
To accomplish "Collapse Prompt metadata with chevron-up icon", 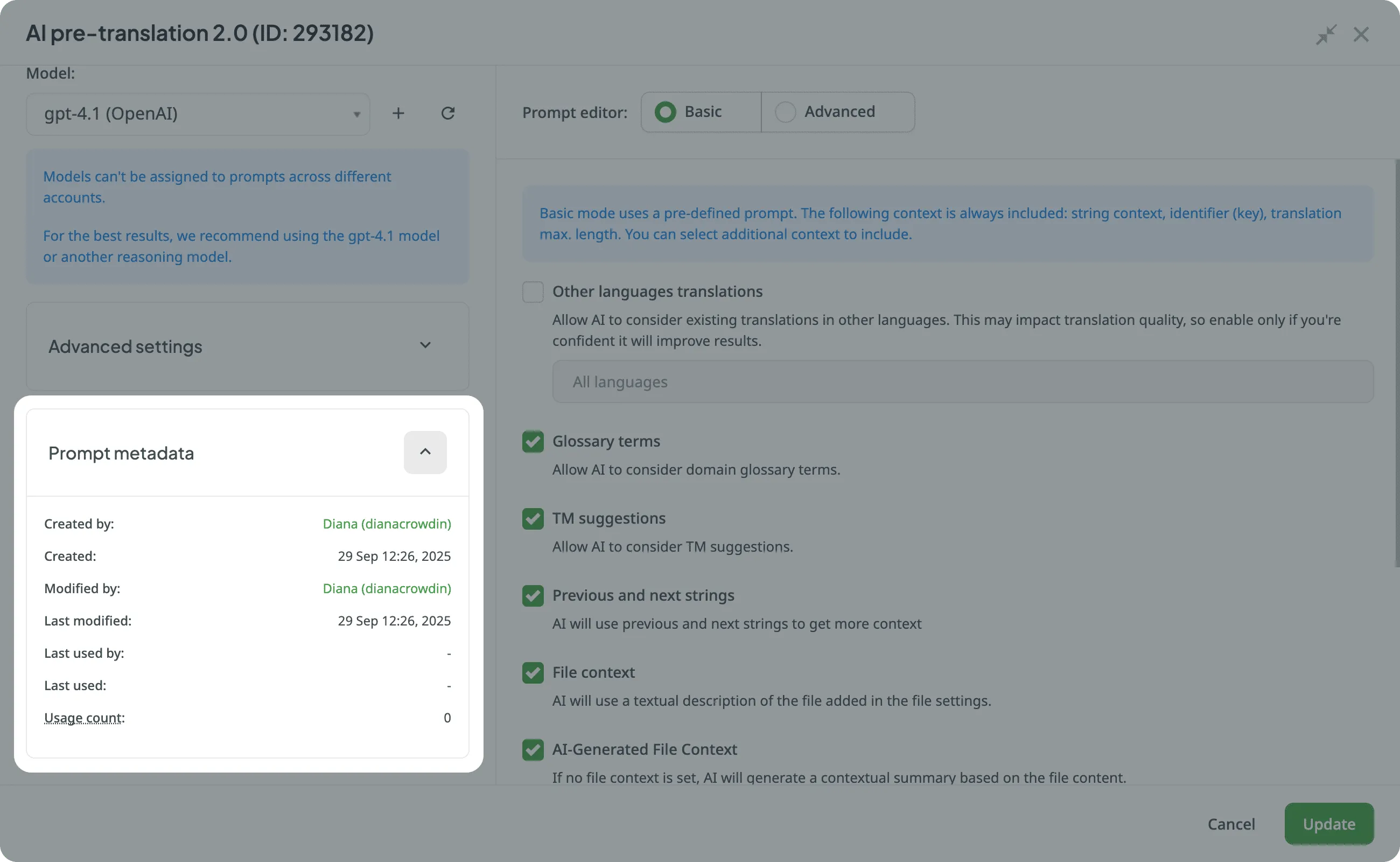I will coord(425,452).
